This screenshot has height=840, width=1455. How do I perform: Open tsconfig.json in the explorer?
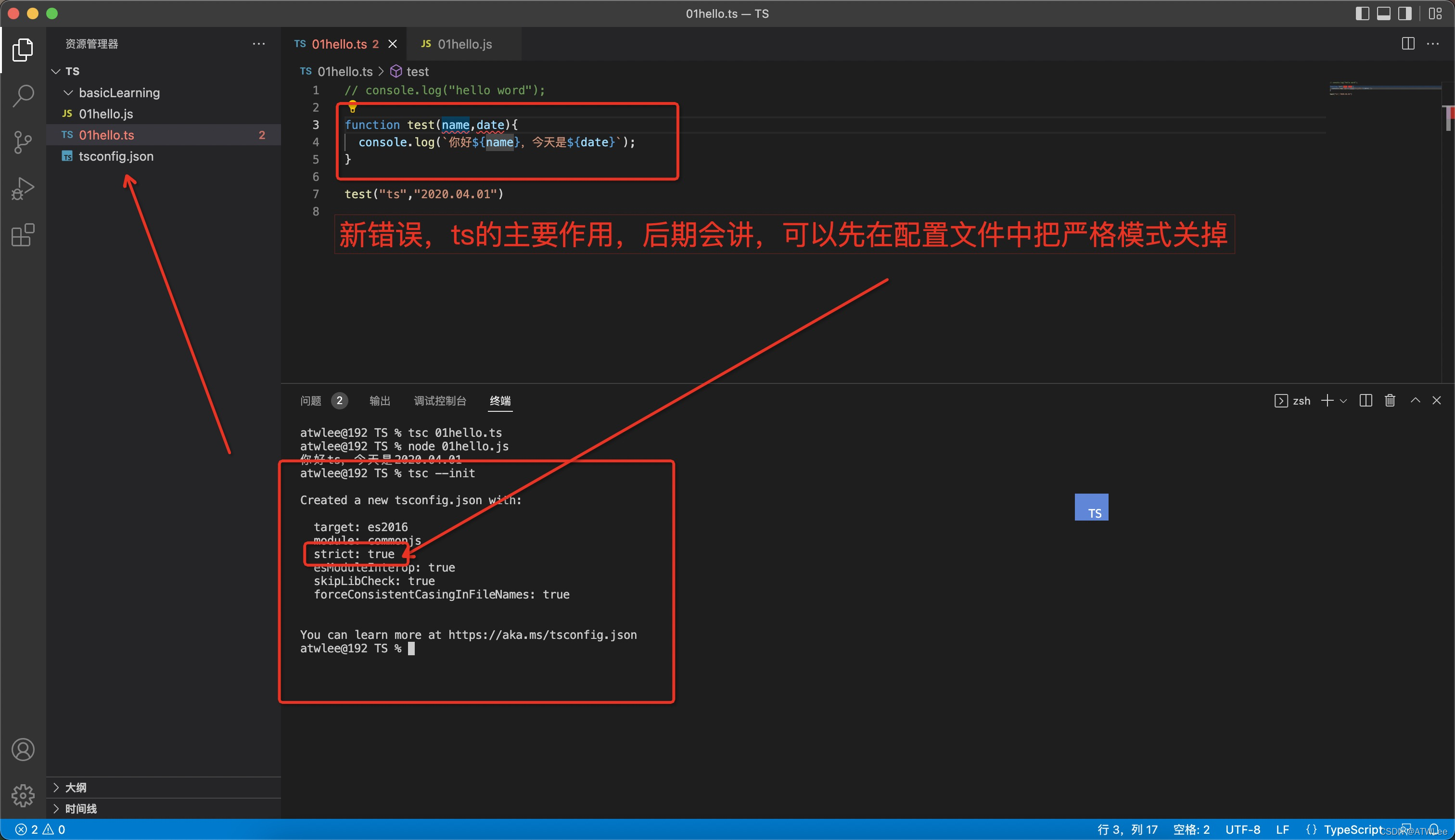pyautogui.click(x=116, y=156)
